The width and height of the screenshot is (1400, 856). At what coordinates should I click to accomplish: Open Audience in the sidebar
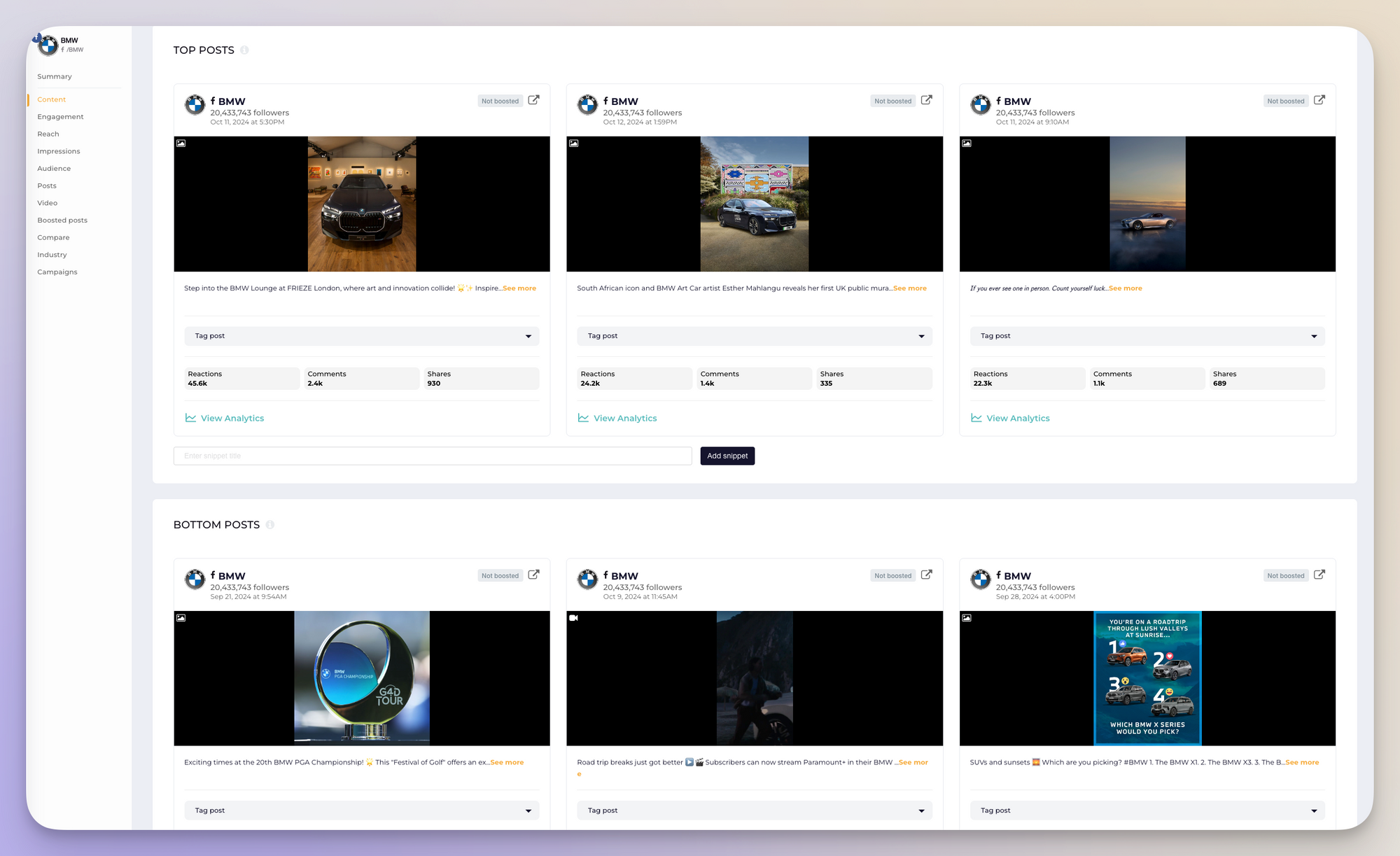pos(54,169)
